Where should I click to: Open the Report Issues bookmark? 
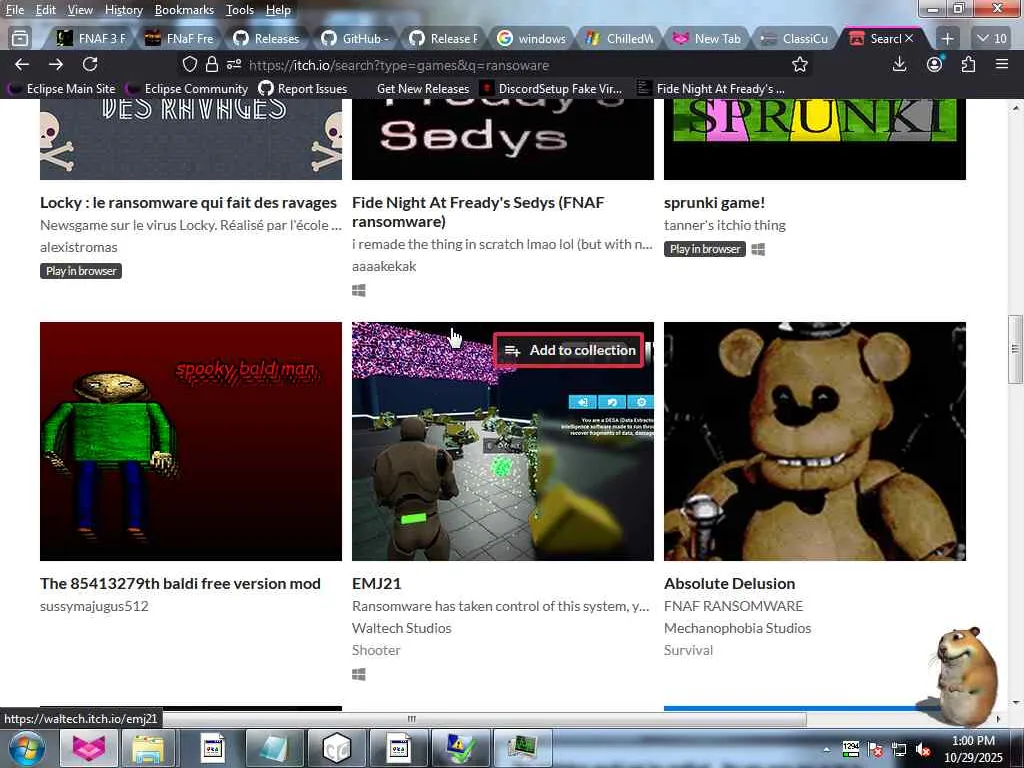tap(303, 88)
